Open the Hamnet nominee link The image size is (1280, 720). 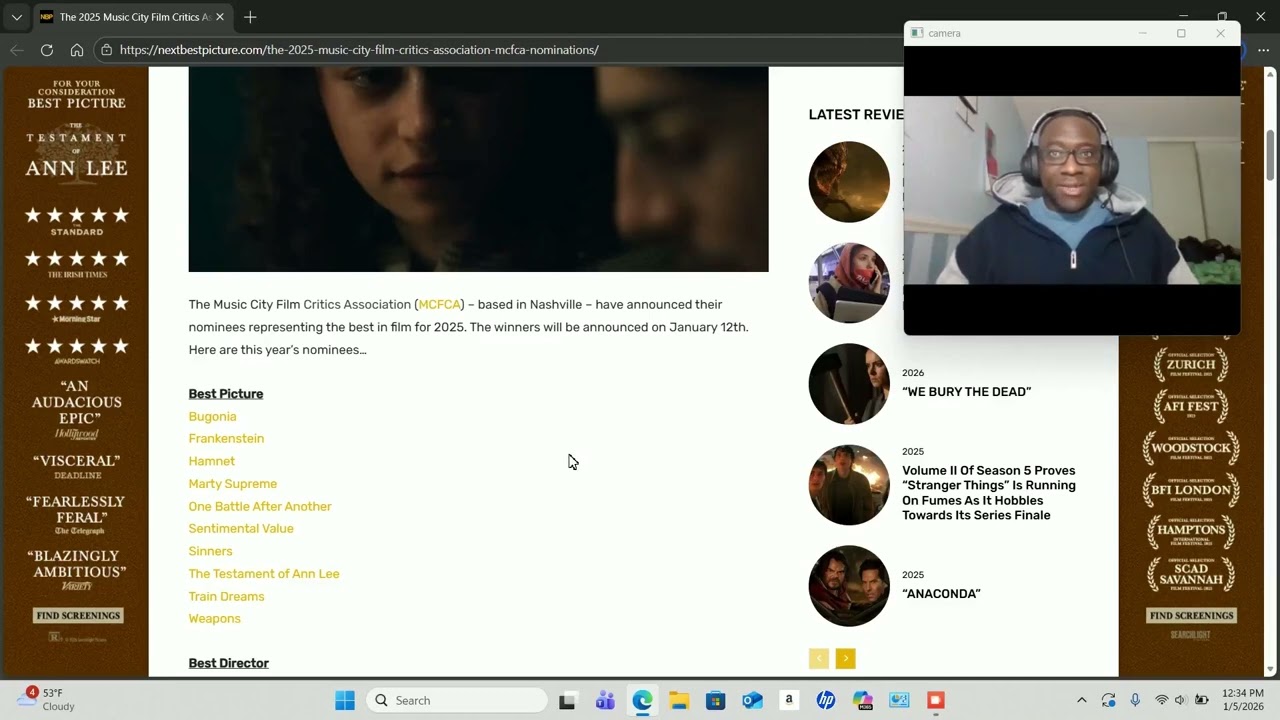212,461
